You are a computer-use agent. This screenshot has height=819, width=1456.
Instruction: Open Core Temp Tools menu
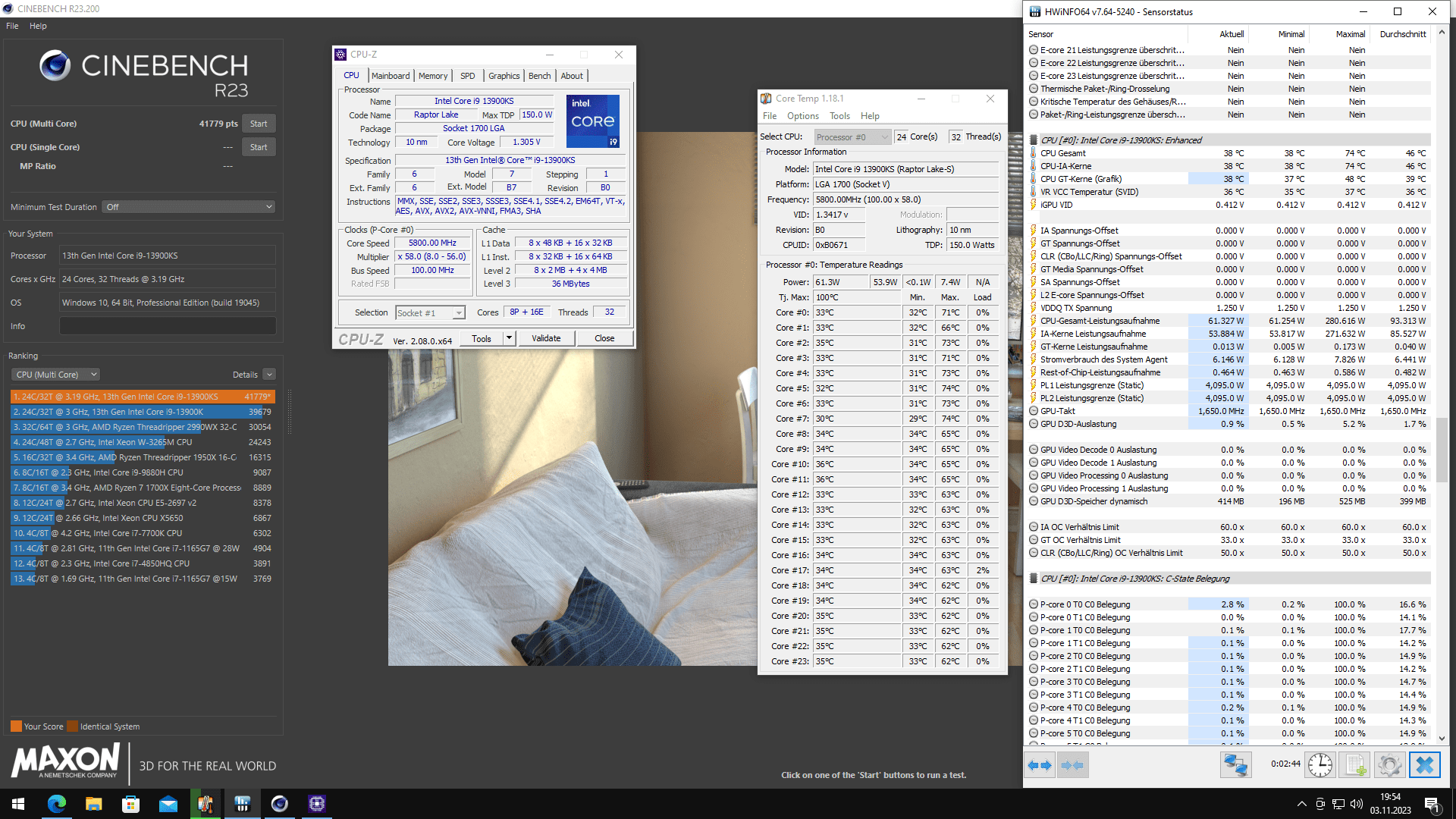tap(839, 116)
